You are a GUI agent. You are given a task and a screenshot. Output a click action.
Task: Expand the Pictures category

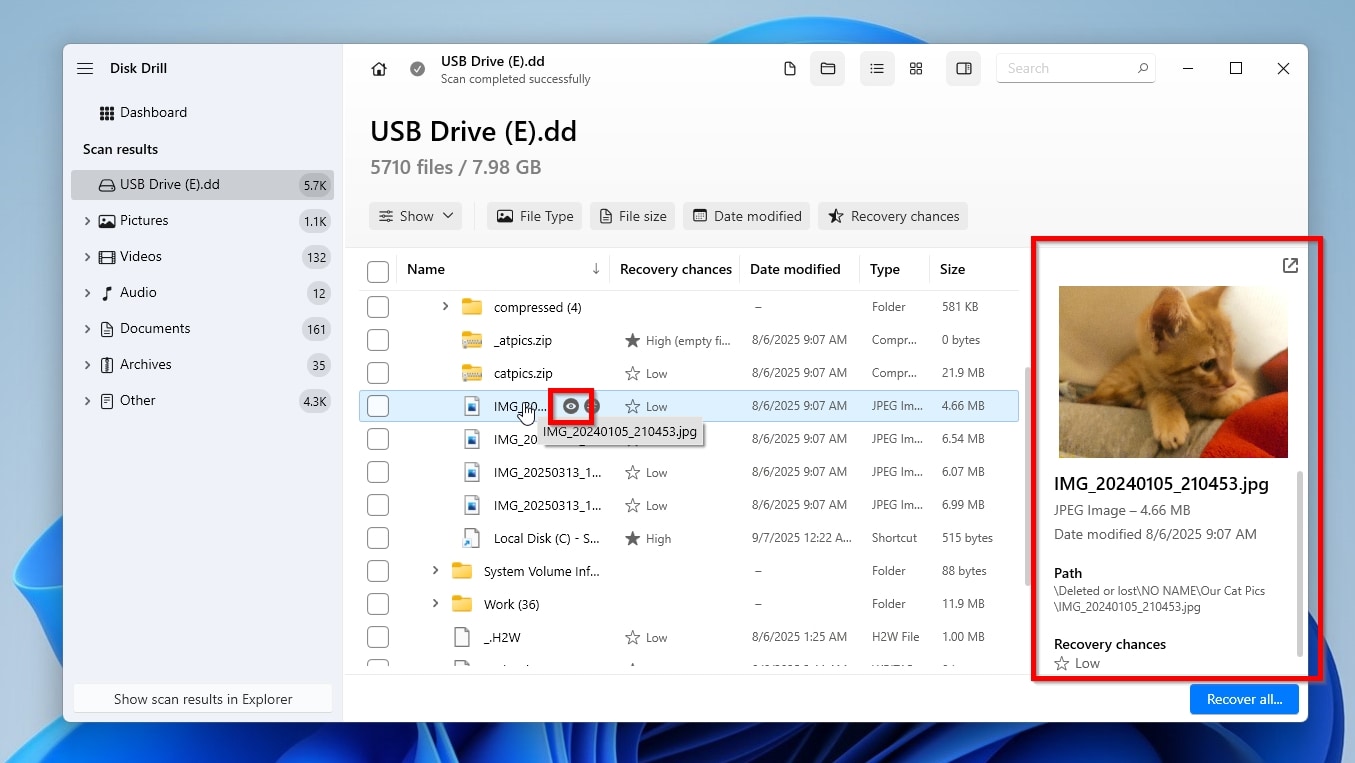88,220
